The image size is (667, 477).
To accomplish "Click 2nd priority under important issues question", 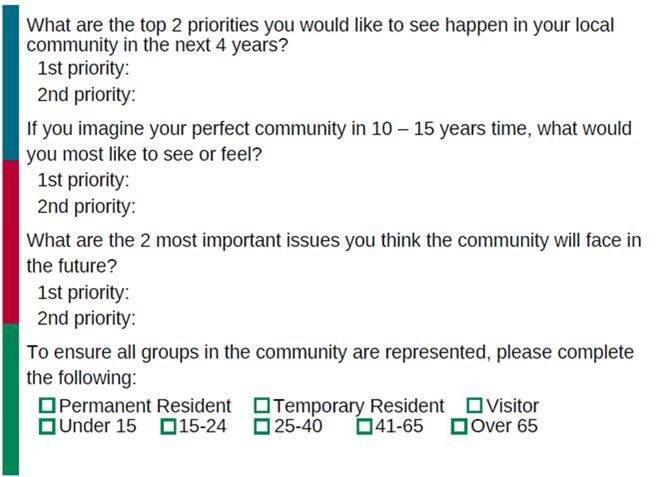I will [x=86, y=319].
